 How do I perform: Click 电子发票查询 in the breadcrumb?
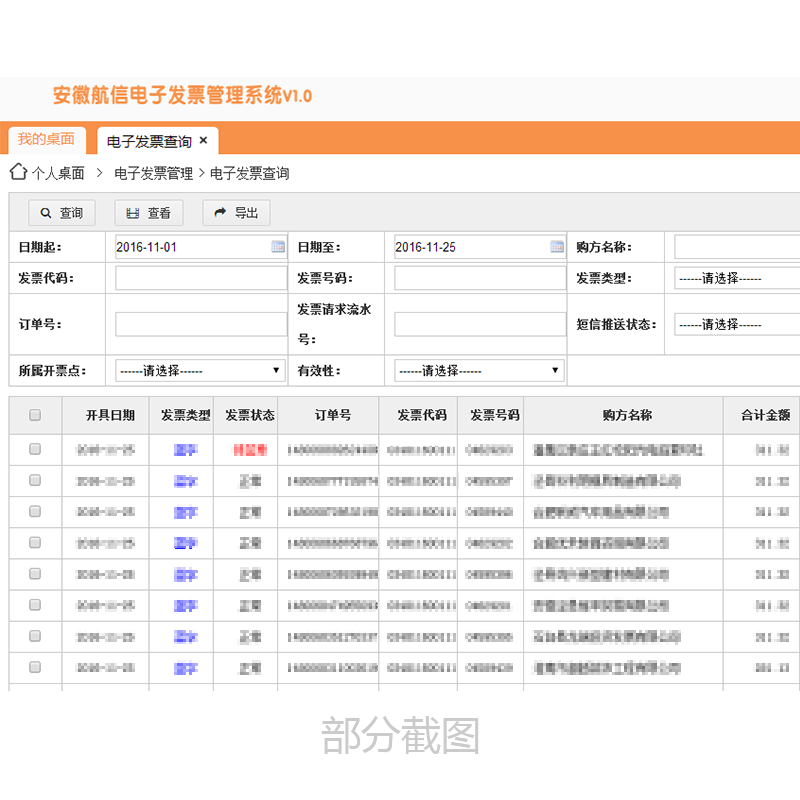pyautogui.click(x=249, y=173)
